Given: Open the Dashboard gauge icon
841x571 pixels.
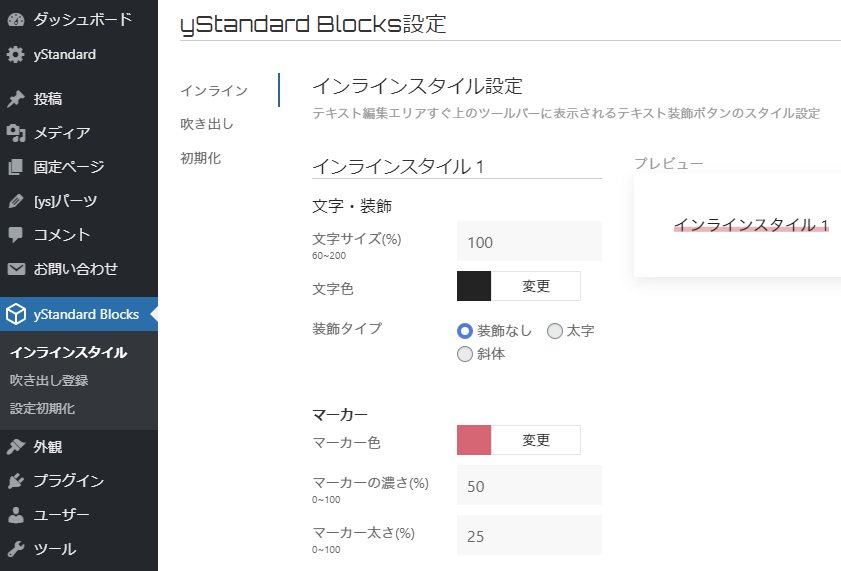Looking at the screenshot, I should pyautogui.click(x=16, y=20).
